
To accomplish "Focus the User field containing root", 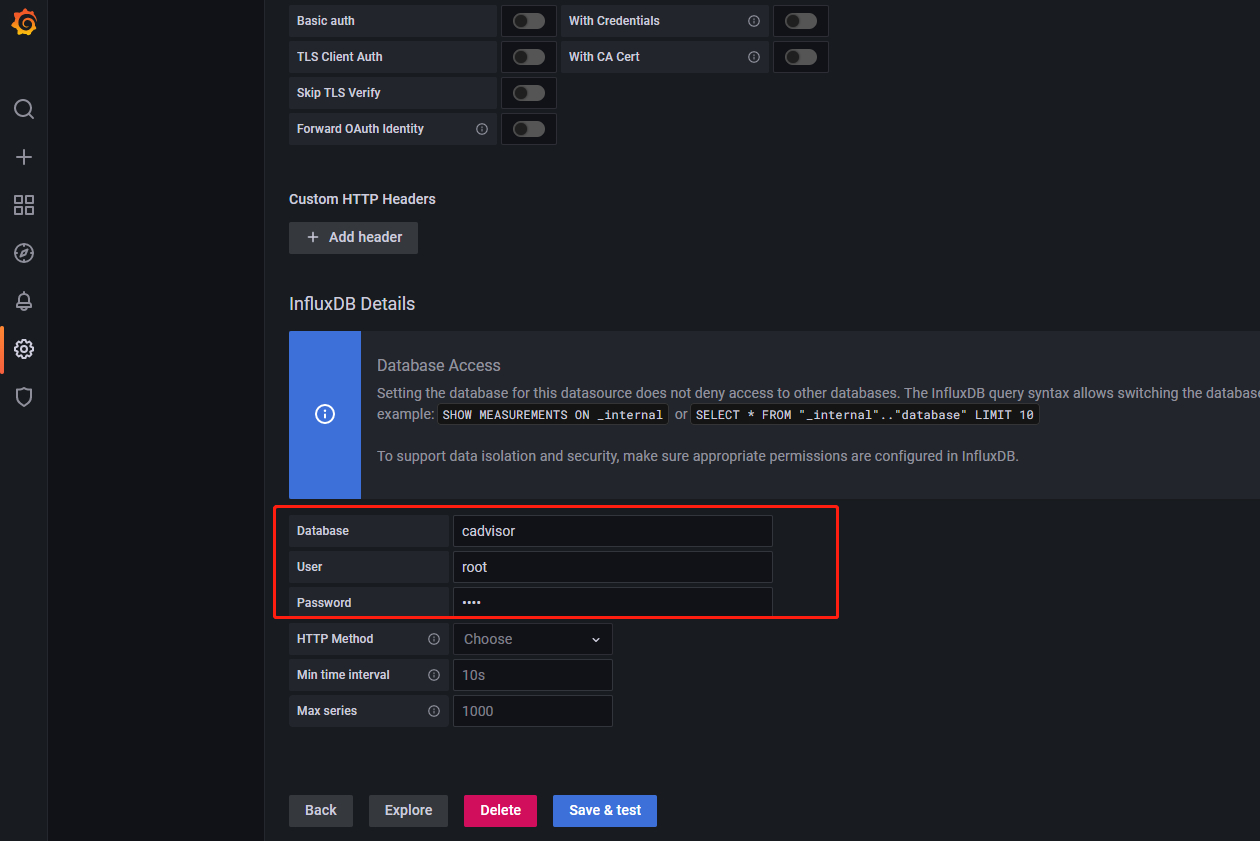I will coord(613,567).
